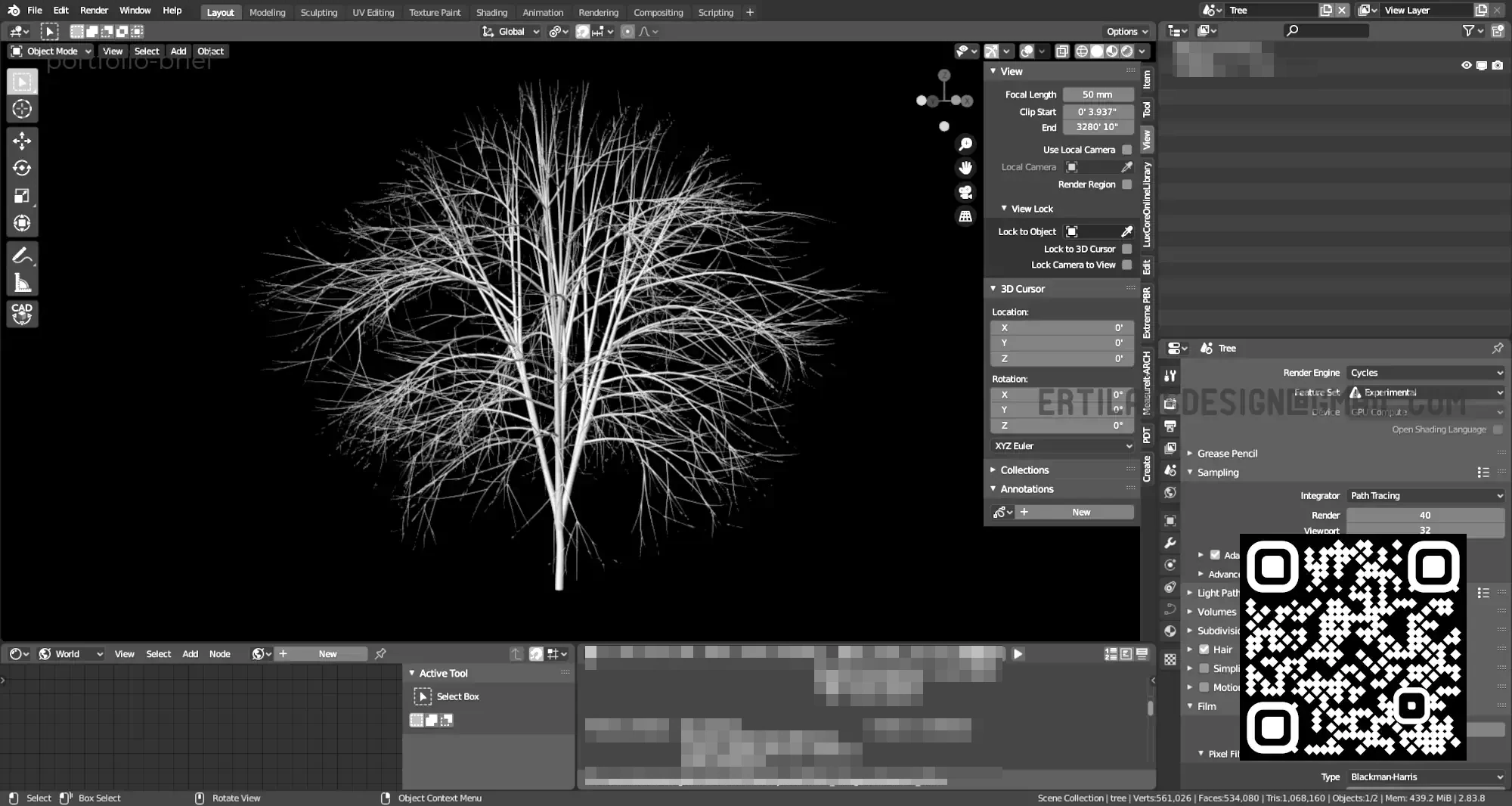This screenshot has height=806, width=1512.
Task: Open the Object Mode dropdown
Action: [51, 51]
